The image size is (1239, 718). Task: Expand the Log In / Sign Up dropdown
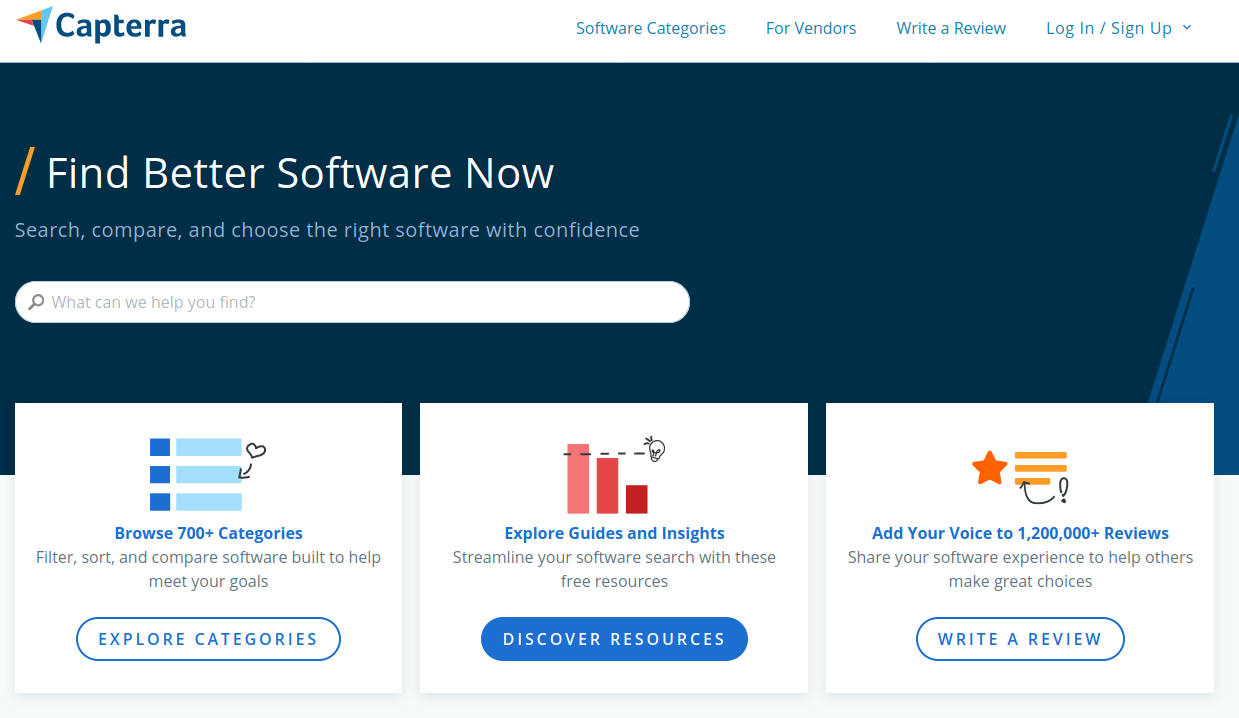click(1119, 28)
